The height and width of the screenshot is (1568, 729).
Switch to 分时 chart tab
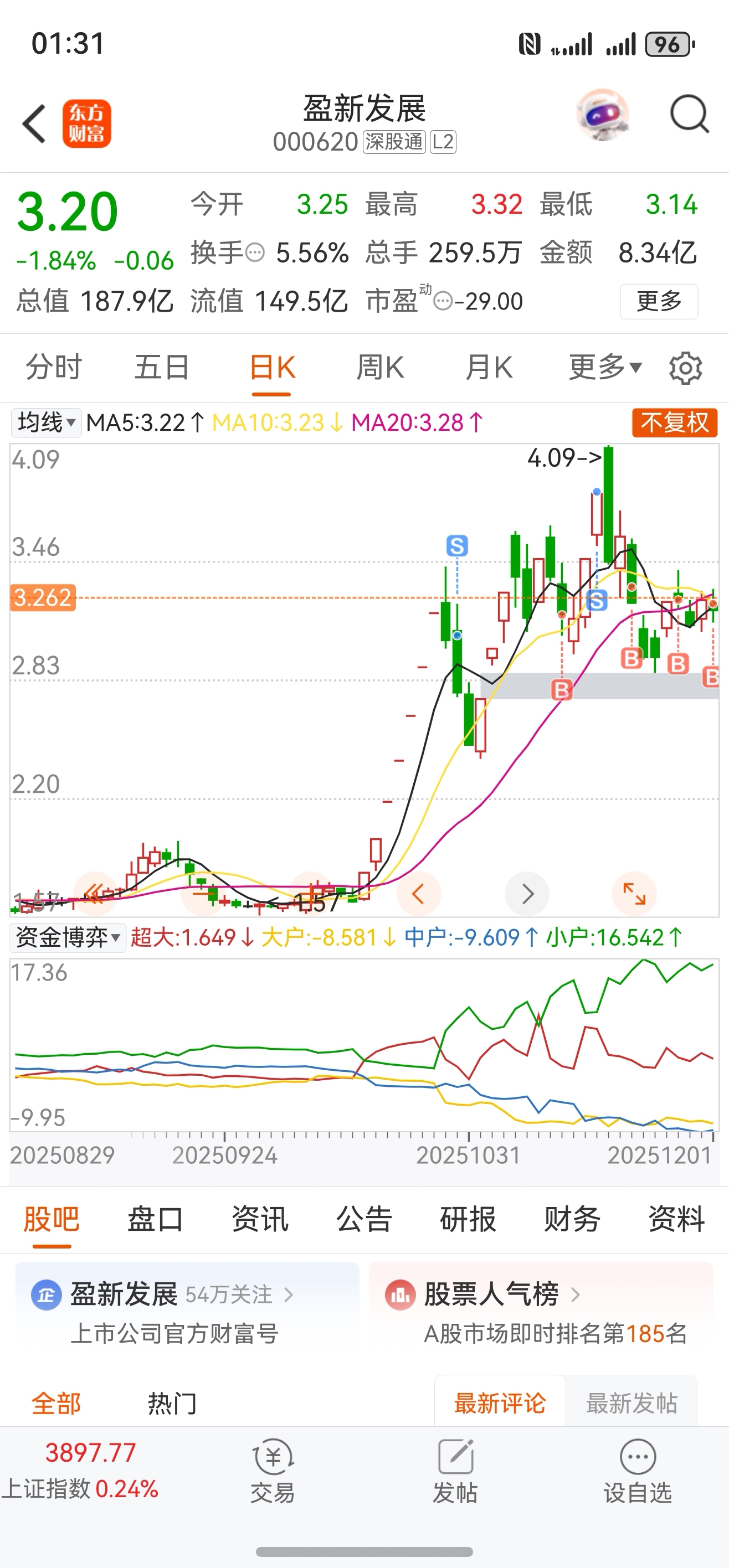pos(54,368)
